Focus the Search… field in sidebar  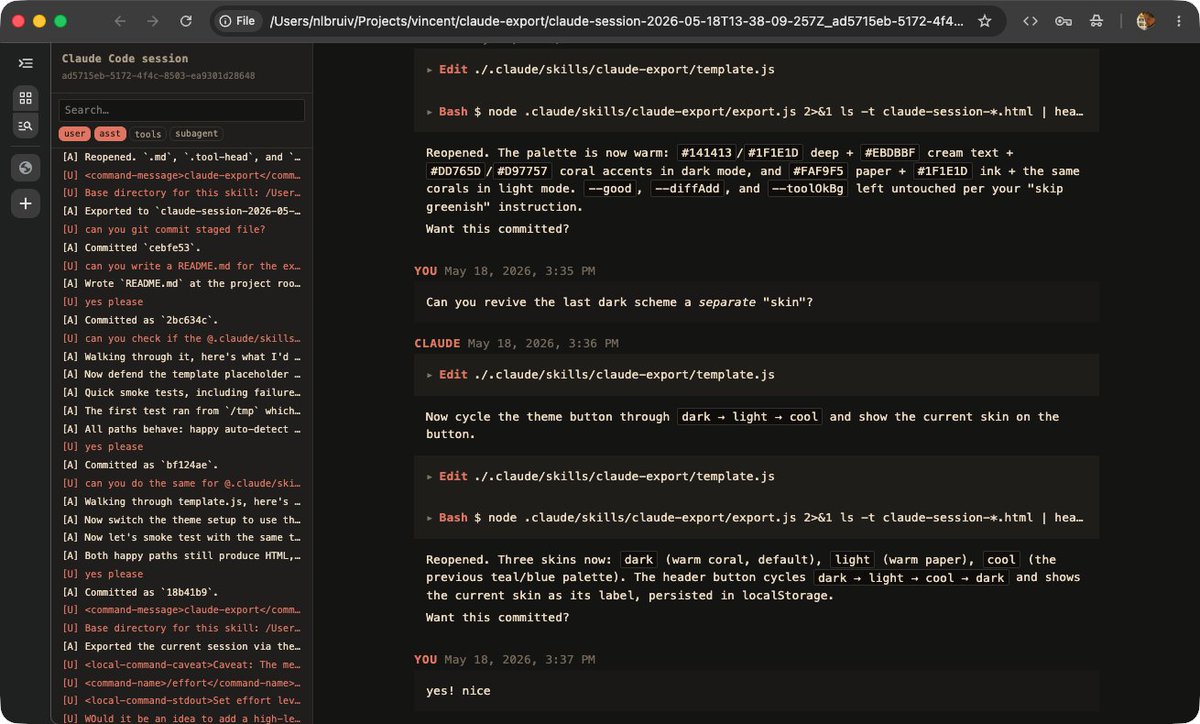coord(182,110)
